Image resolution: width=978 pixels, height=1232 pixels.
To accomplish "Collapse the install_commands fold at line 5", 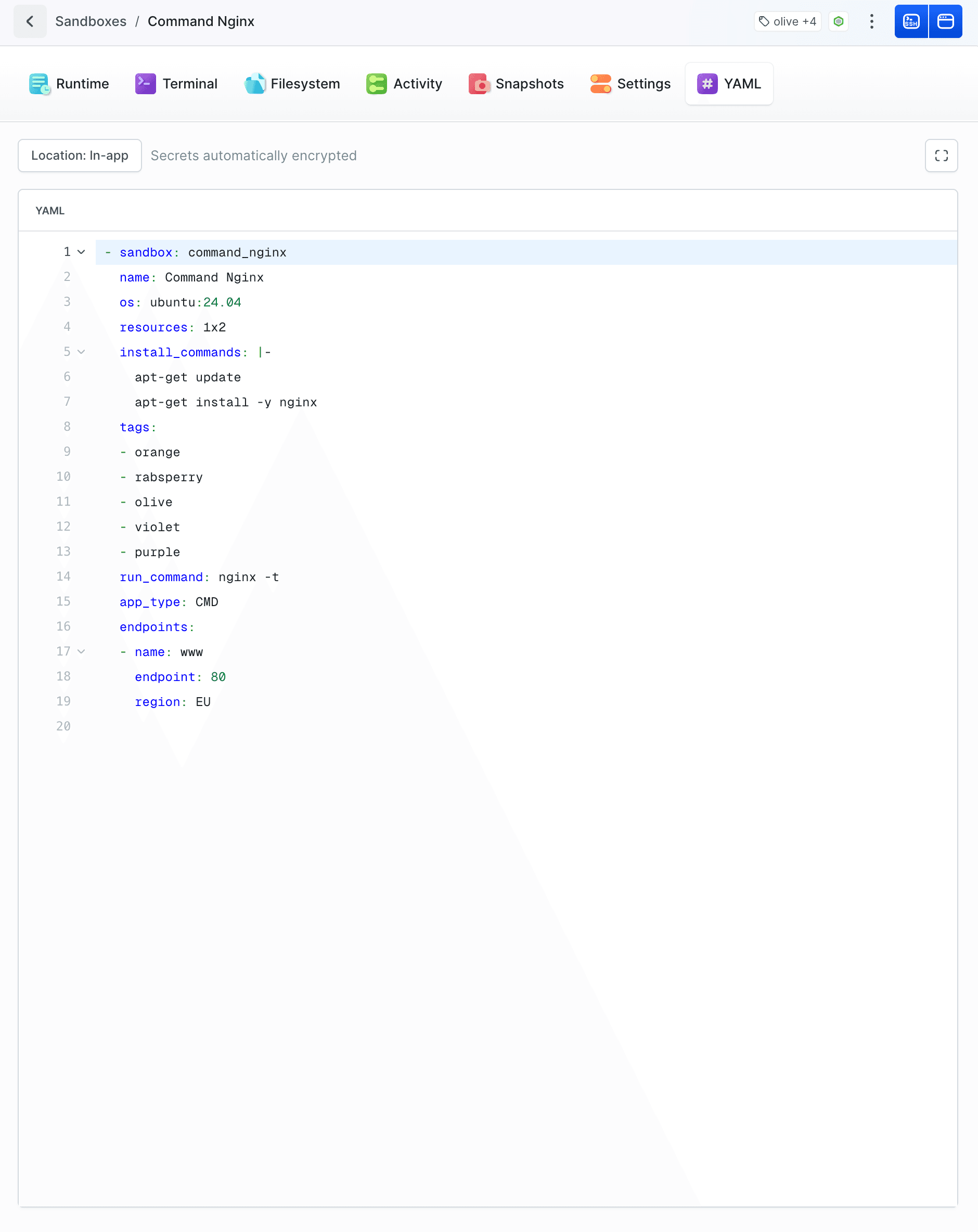I will 81,352.
